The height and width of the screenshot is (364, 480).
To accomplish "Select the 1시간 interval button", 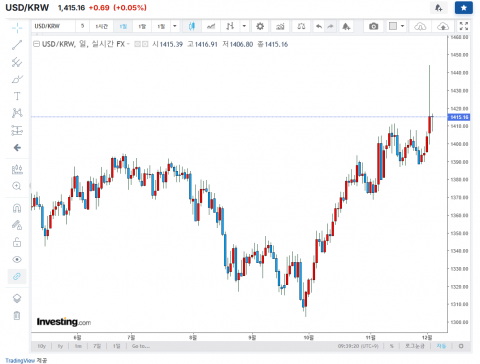I will pyautogui.click(x=101, y=26).
